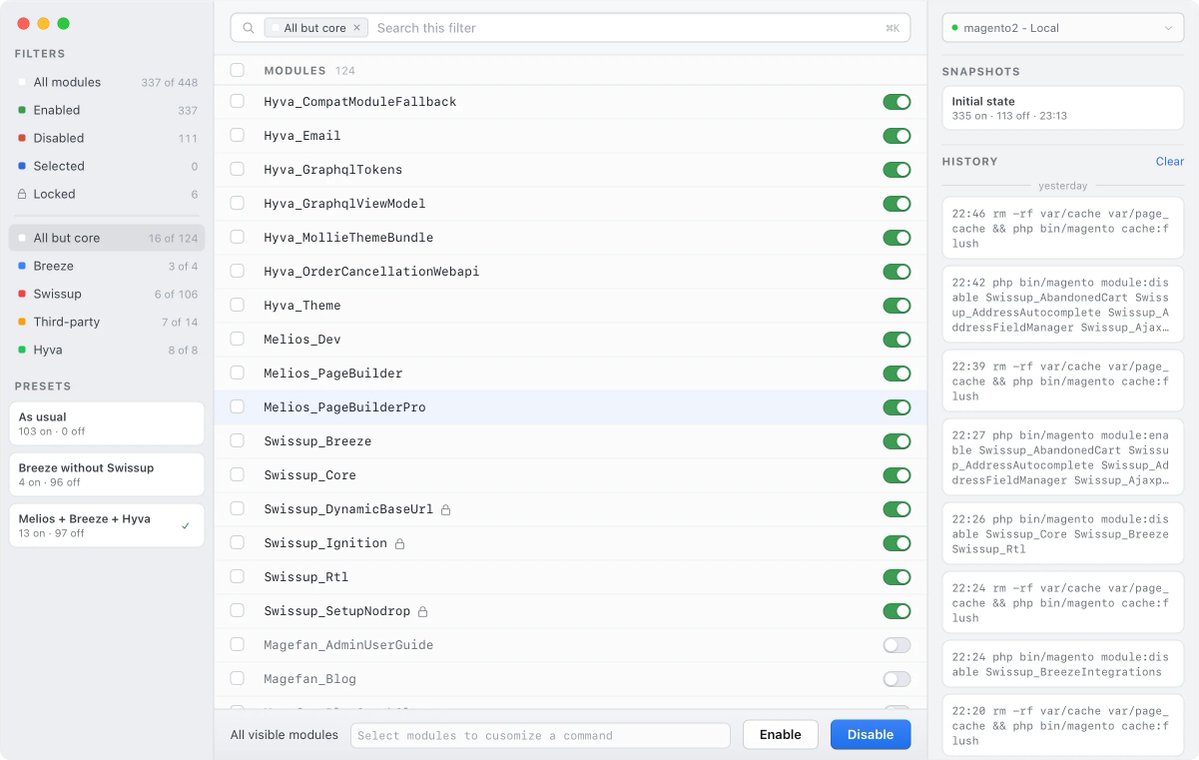Select the Disabled filter
Image resolution: width=1199 pixels, height=760 pixels.
pyautogui.click(x=107, y=138)
